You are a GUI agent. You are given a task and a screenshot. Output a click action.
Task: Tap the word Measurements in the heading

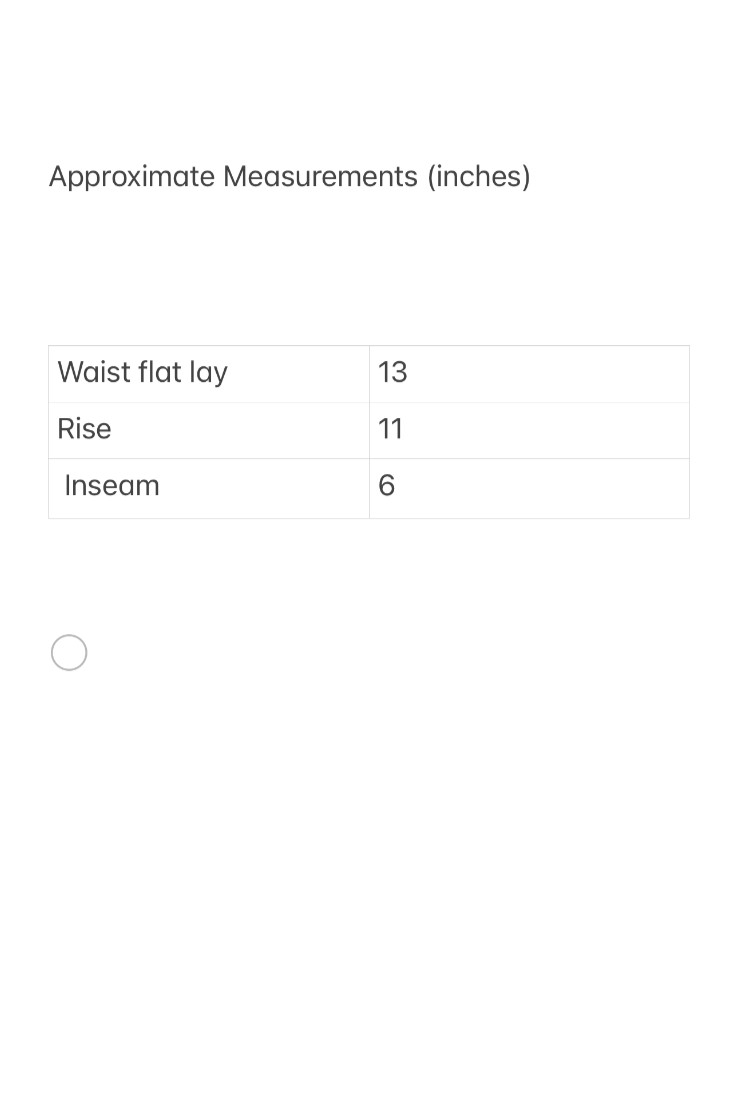point(320,177)
